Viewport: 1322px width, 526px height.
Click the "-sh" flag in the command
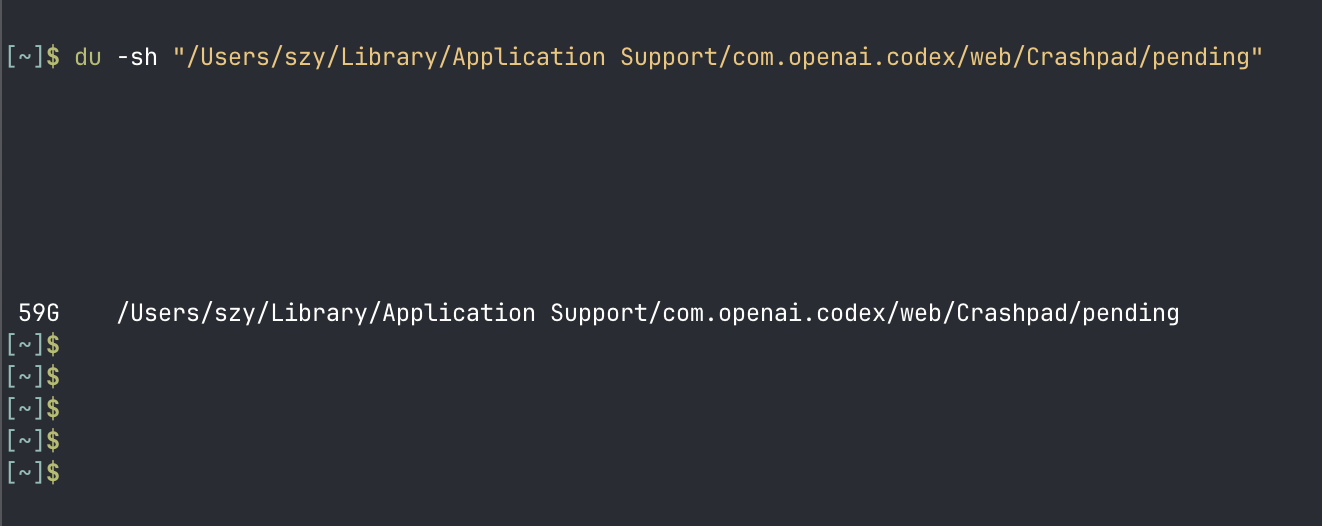(x=137, y=57)
